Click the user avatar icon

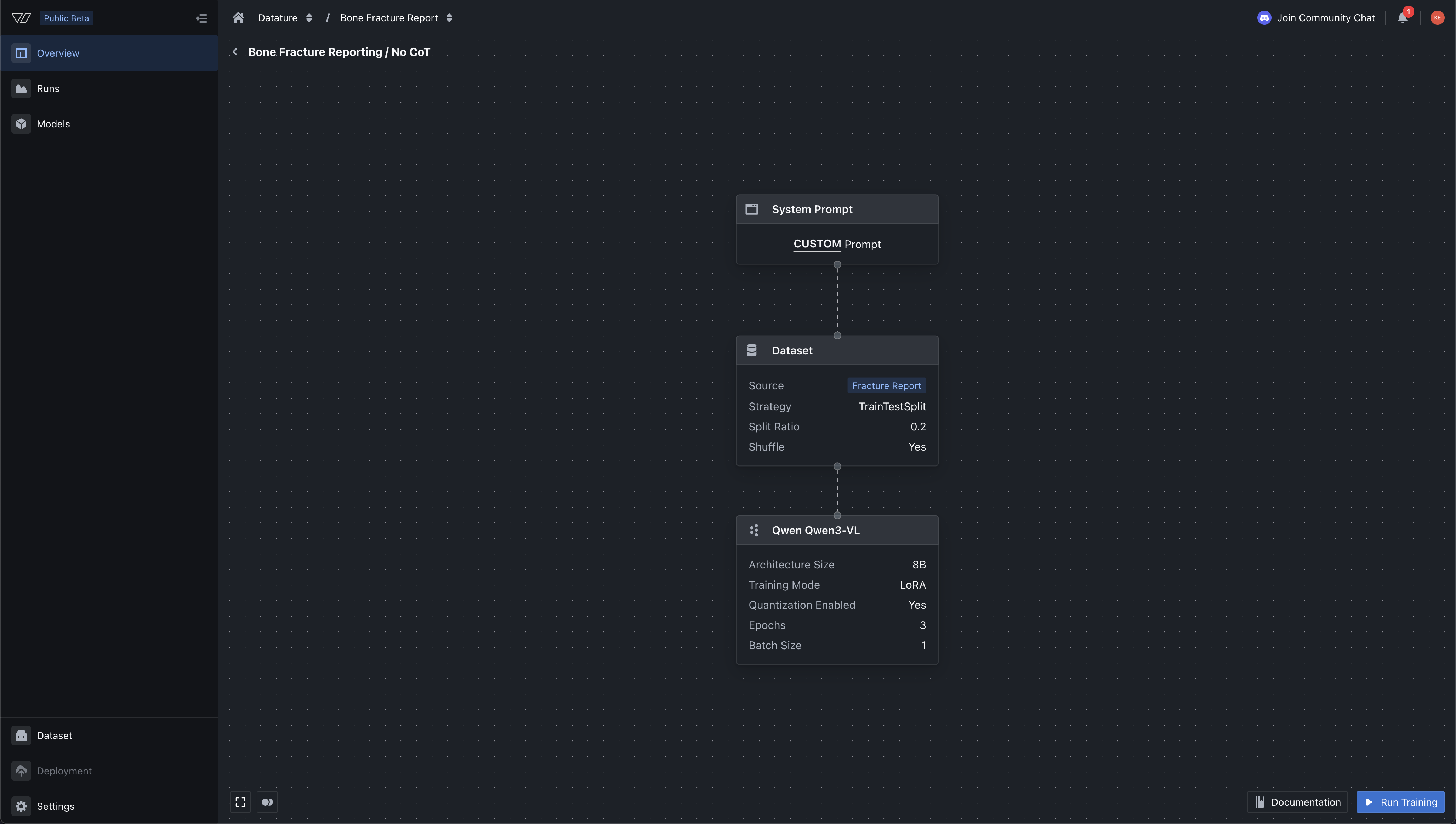click(x=1437, y=18)
